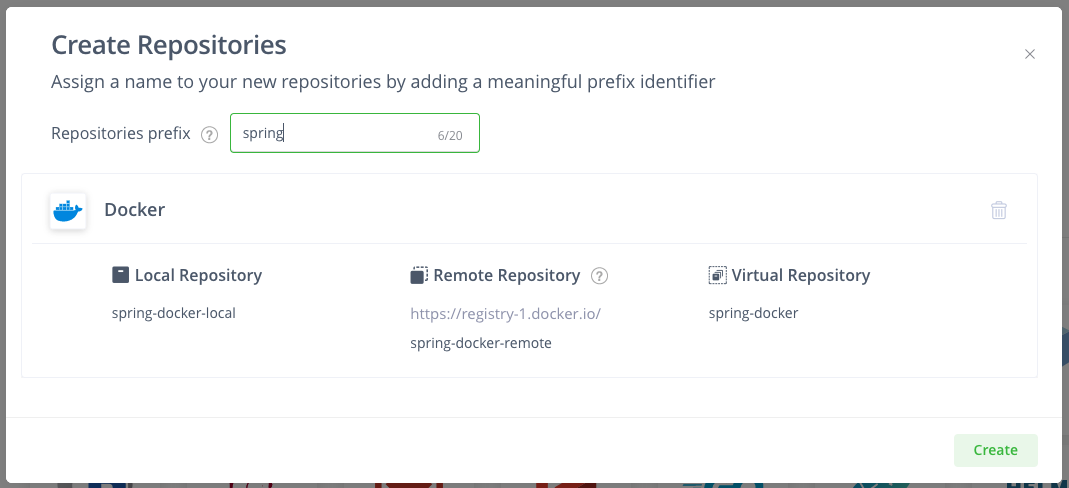Click the Docker package heading text

135,210
